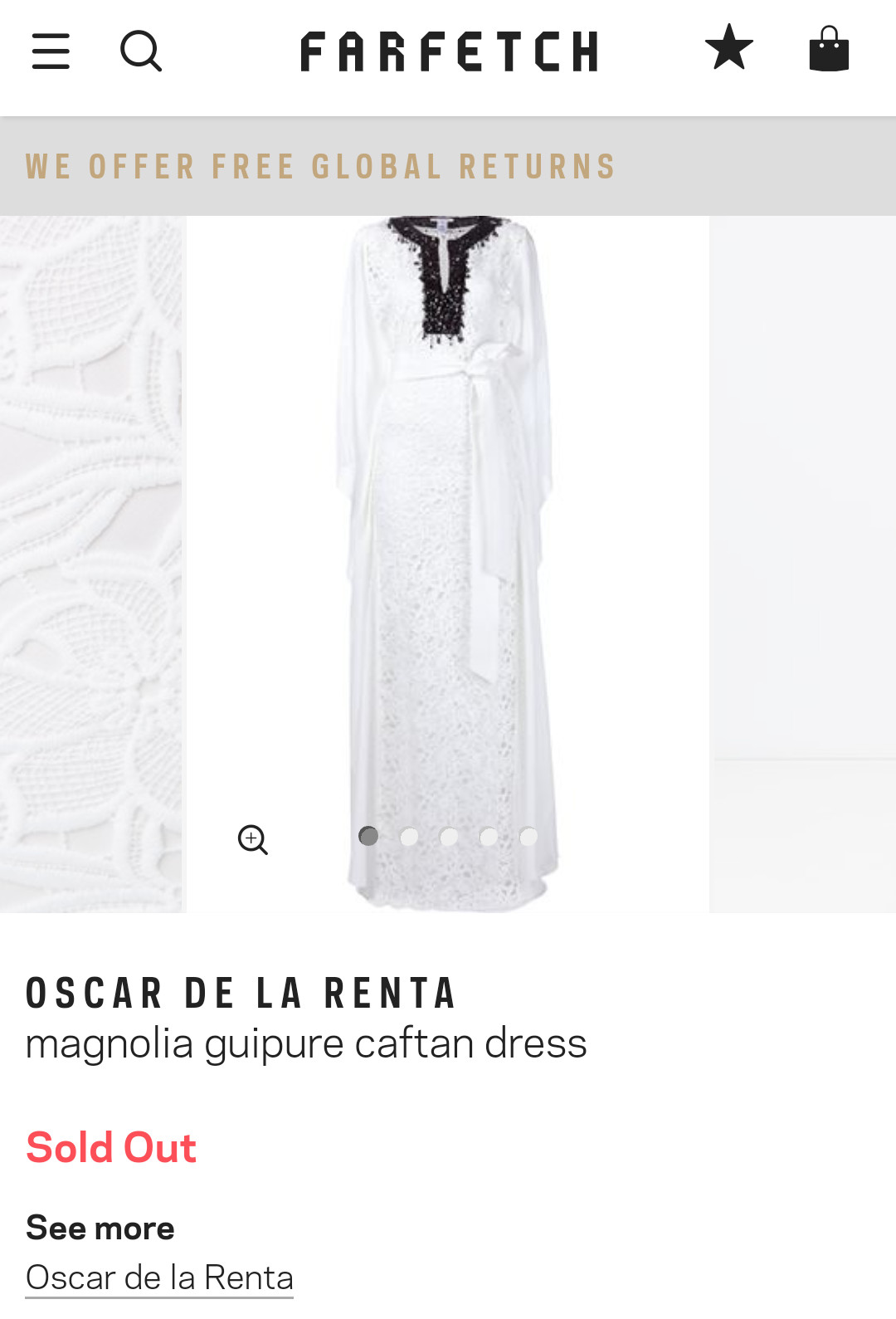Select the third image carousel dot

(449, 836)
